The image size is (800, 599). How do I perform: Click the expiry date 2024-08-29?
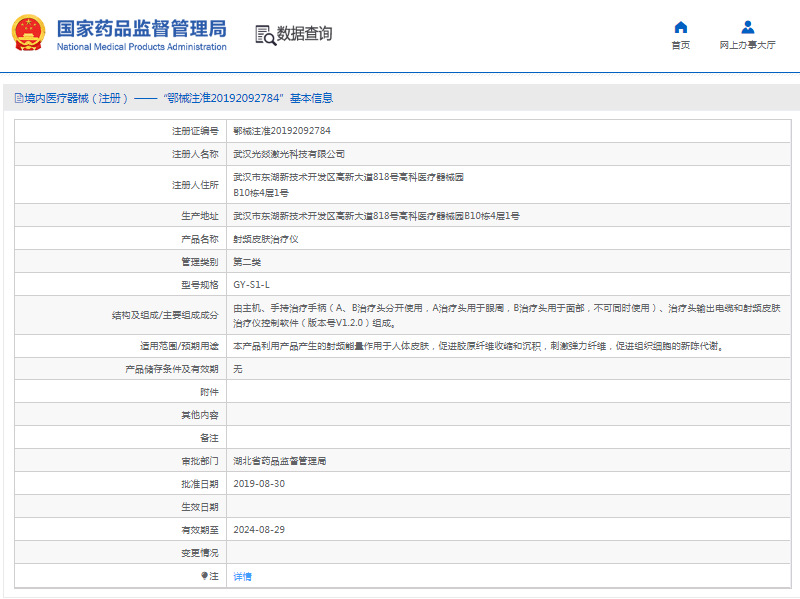[x=259, y=530]
